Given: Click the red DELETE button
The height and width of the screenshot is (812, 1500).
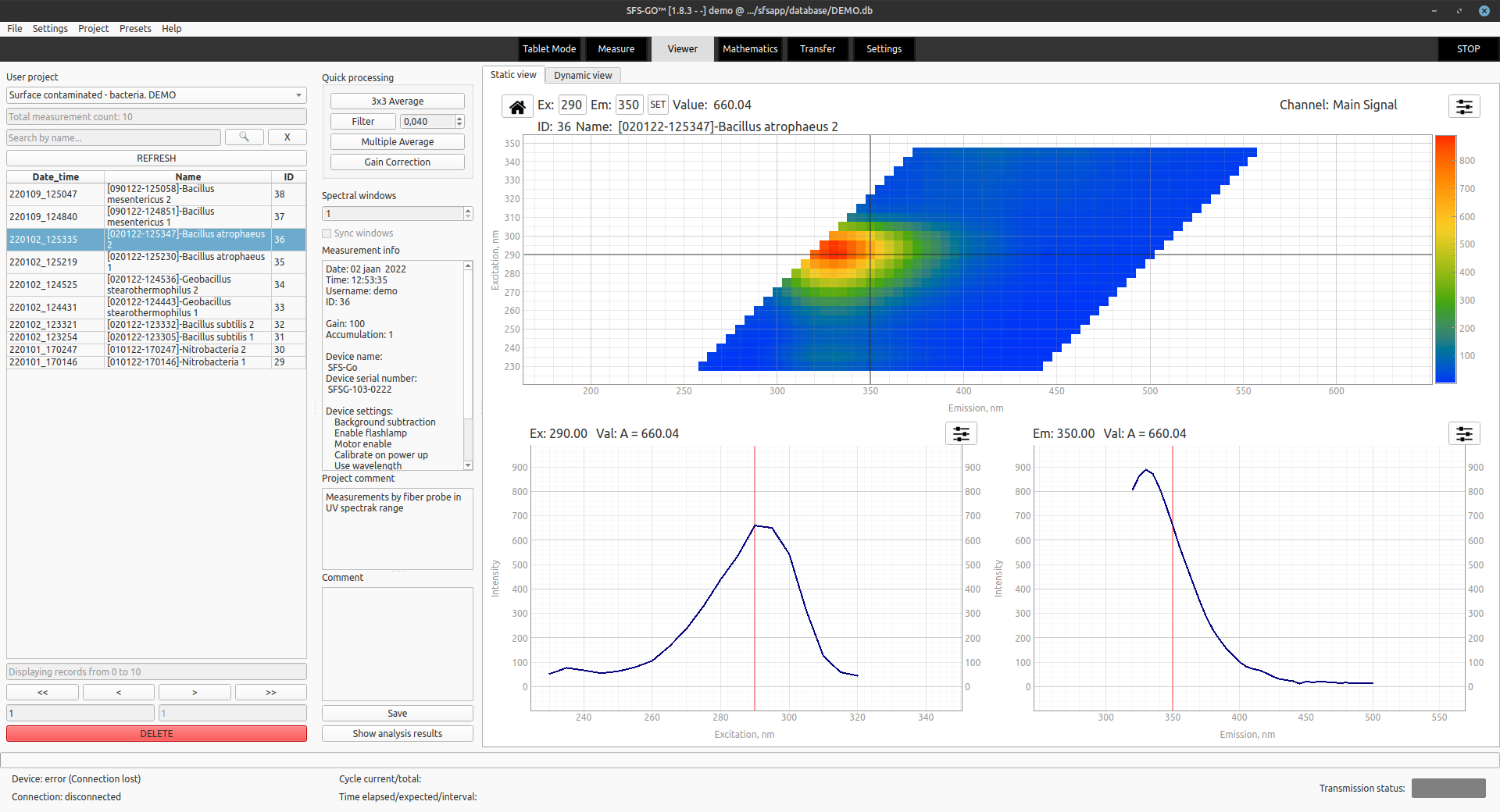Looking at the screenshot, I should pos(156,733).
